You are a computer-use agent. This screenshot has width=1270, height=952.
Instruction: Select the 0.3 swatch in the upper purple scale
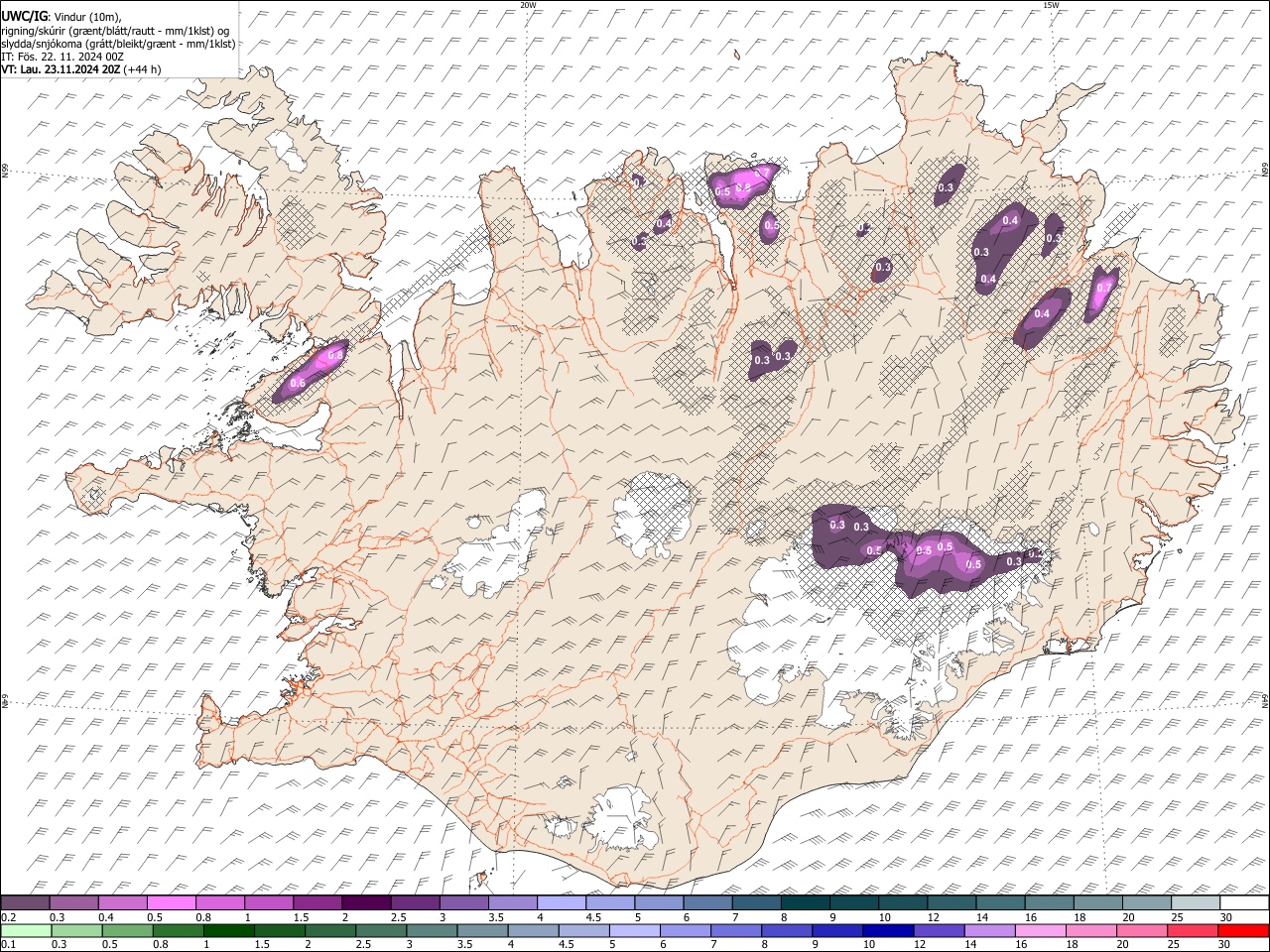pos(74,902)
